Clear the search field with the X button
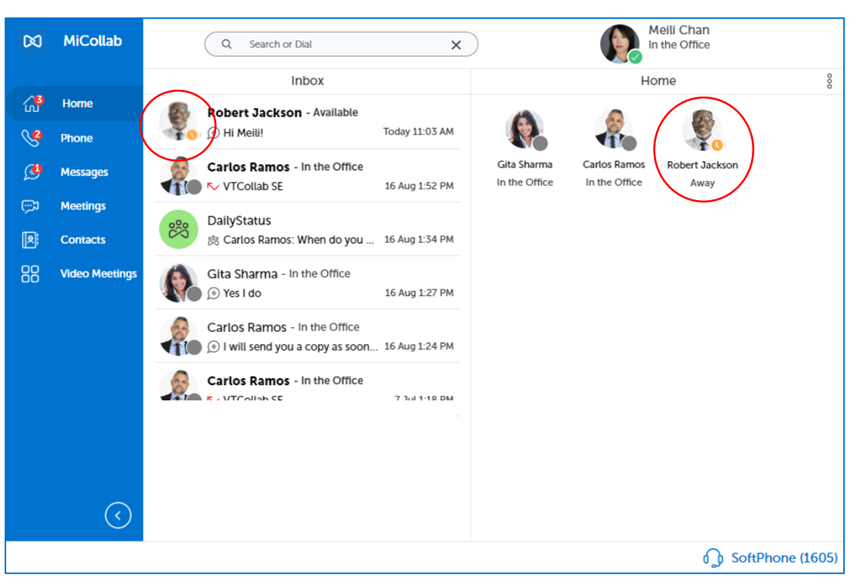This screenshot has height=586, width=864. [456, 44]
